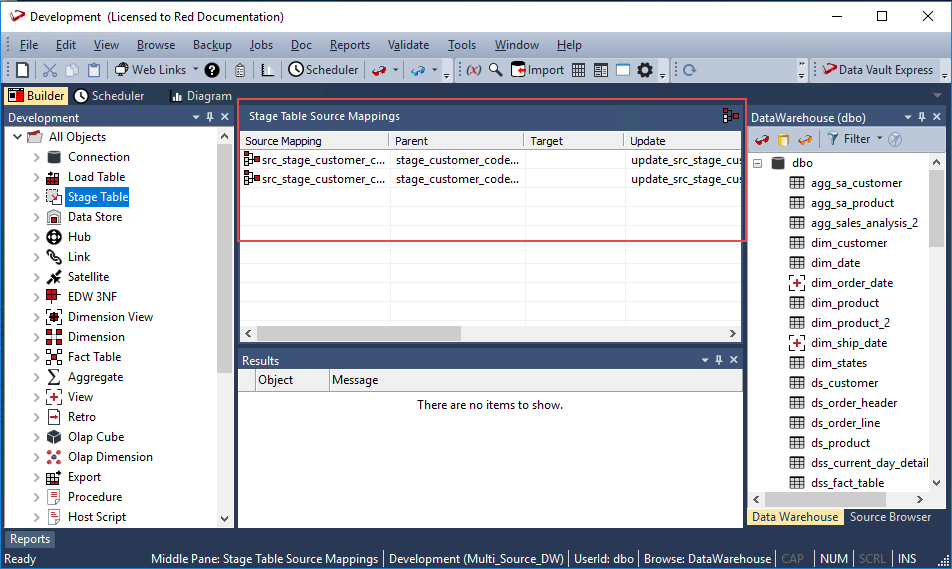This screenshot has width=952, height=569.
Task: Click the yellow database cylinder icon
Action: pos(783,139)
